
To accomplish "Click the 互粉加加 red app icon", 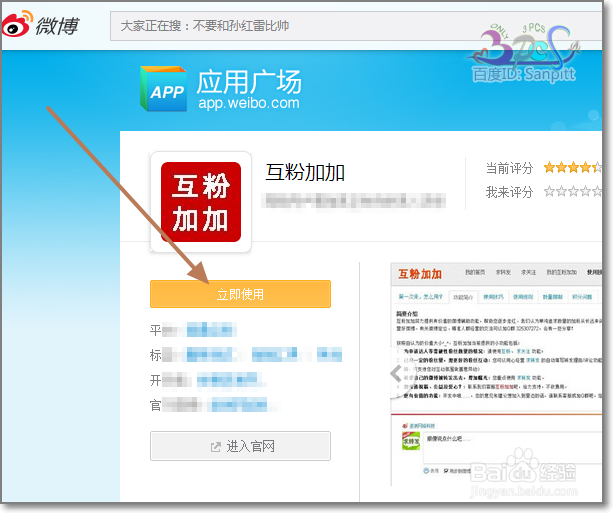I will 201,202.
